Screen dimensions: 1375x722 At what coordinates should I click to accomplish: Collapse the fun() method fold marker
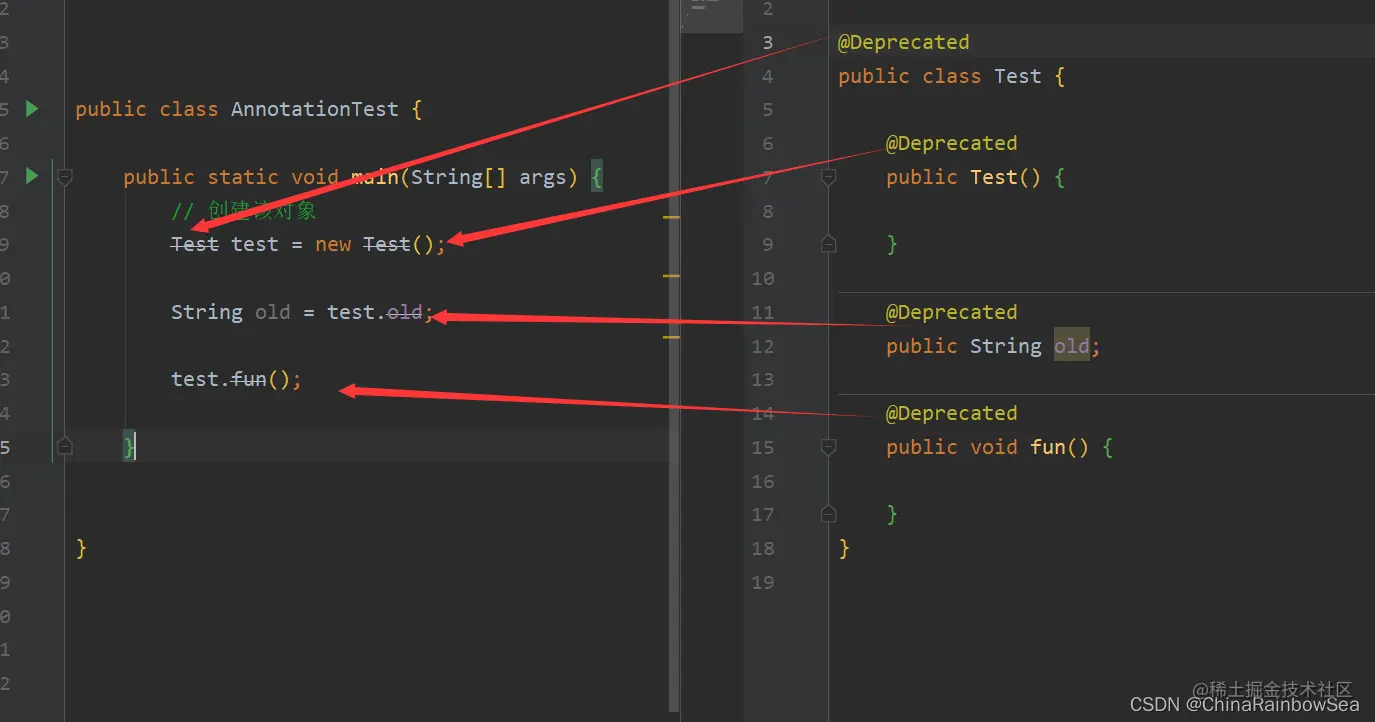[x=828, y=447]
